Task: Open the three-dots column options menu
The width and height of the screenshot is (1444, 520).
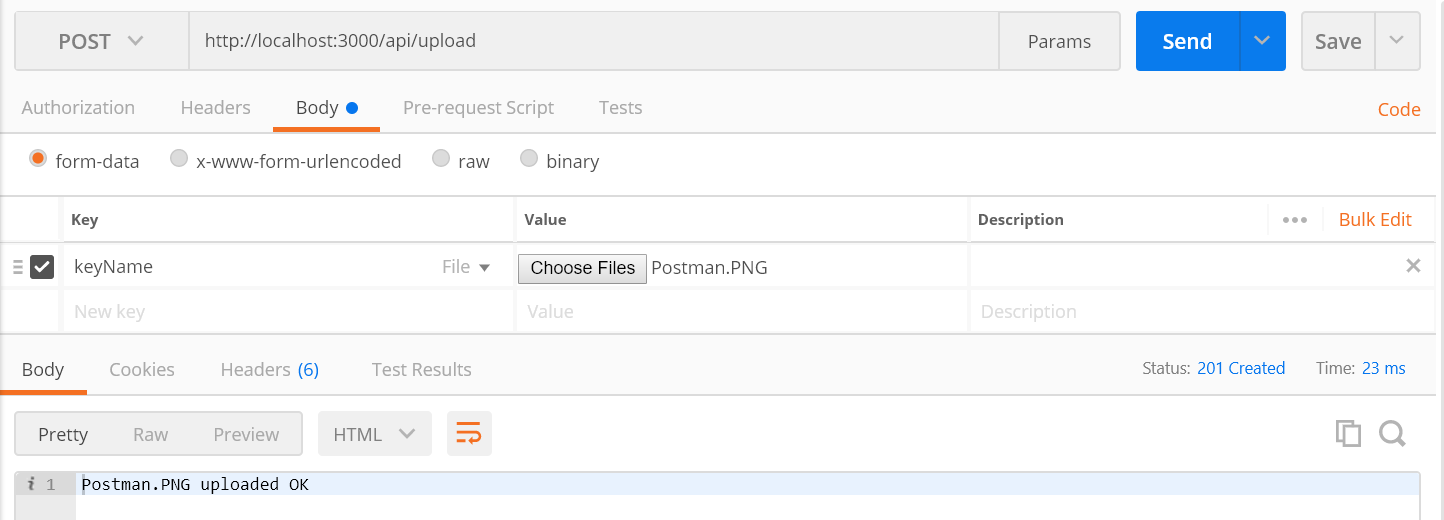Action: click(x=1294, y=220)
